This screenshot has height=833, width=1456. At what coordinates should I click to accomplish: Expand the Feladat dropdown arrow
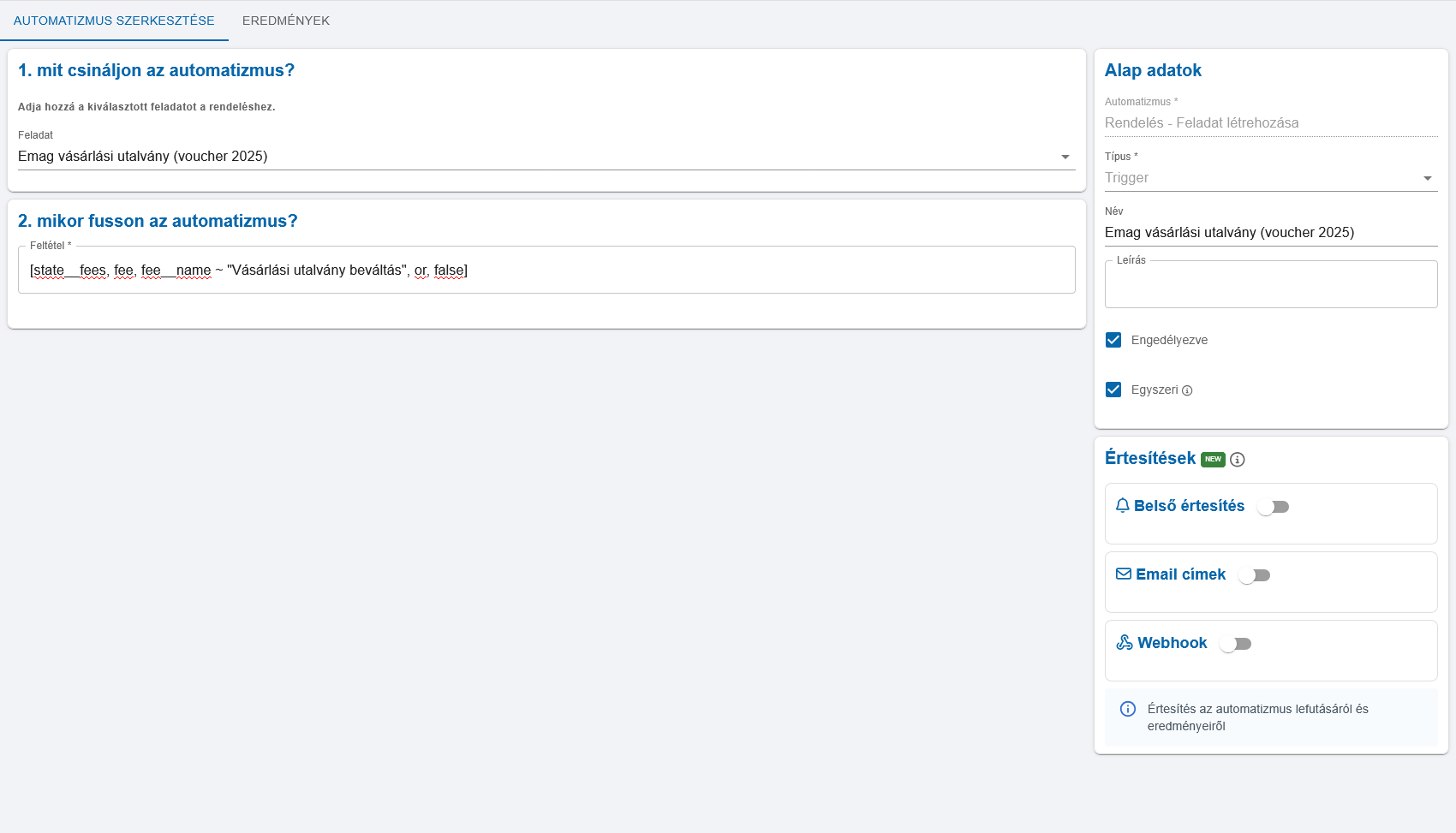point(1065,157)
